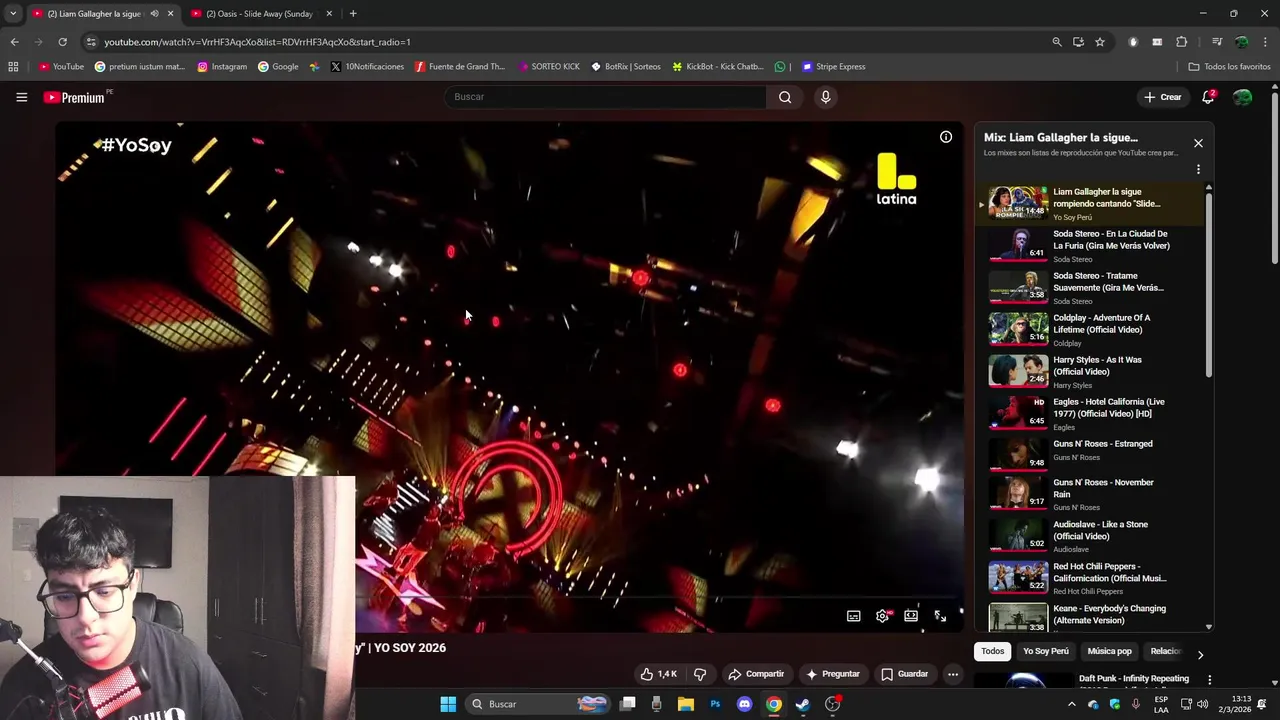Image resolution: width=1280 pixels, height=720 pixels.
Task: Open the tab search dropdown arrow
Action: 12,13
